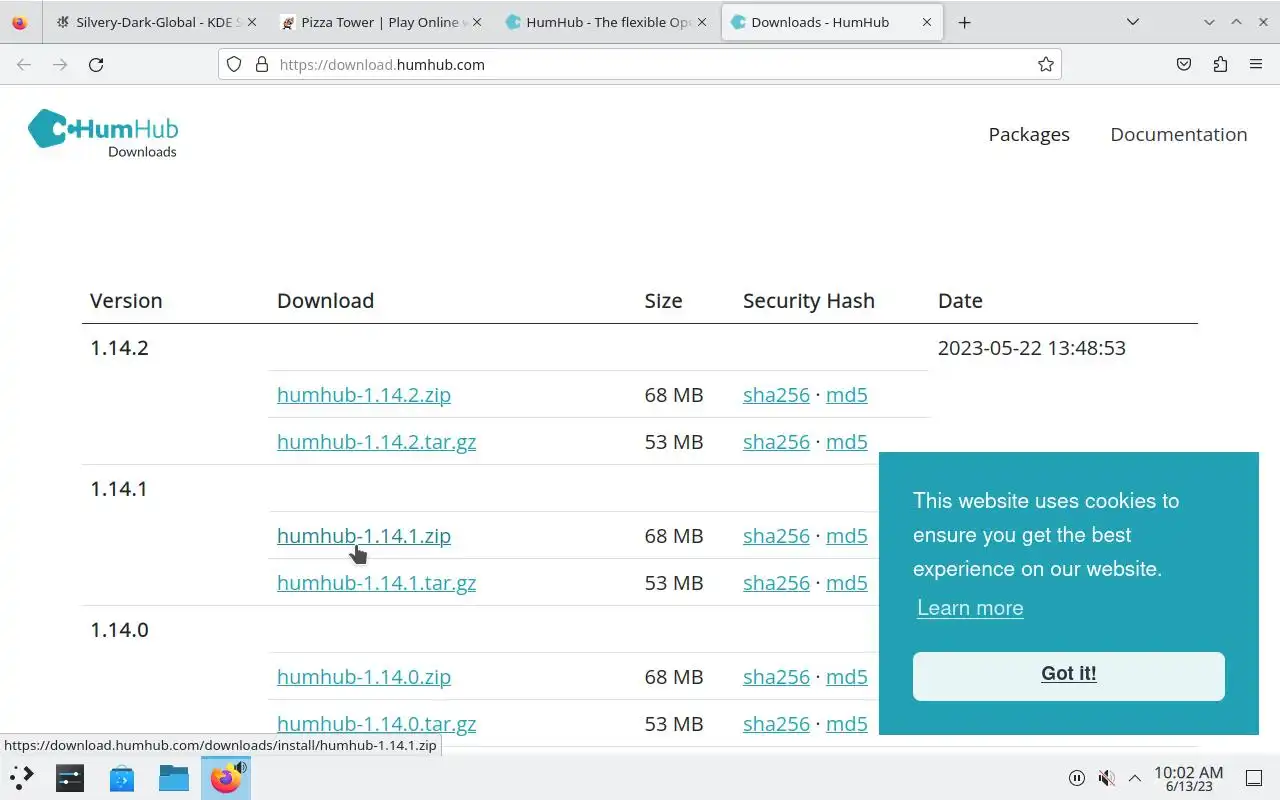
Task: Close the Pizza Tower tab
Action: 476,22
